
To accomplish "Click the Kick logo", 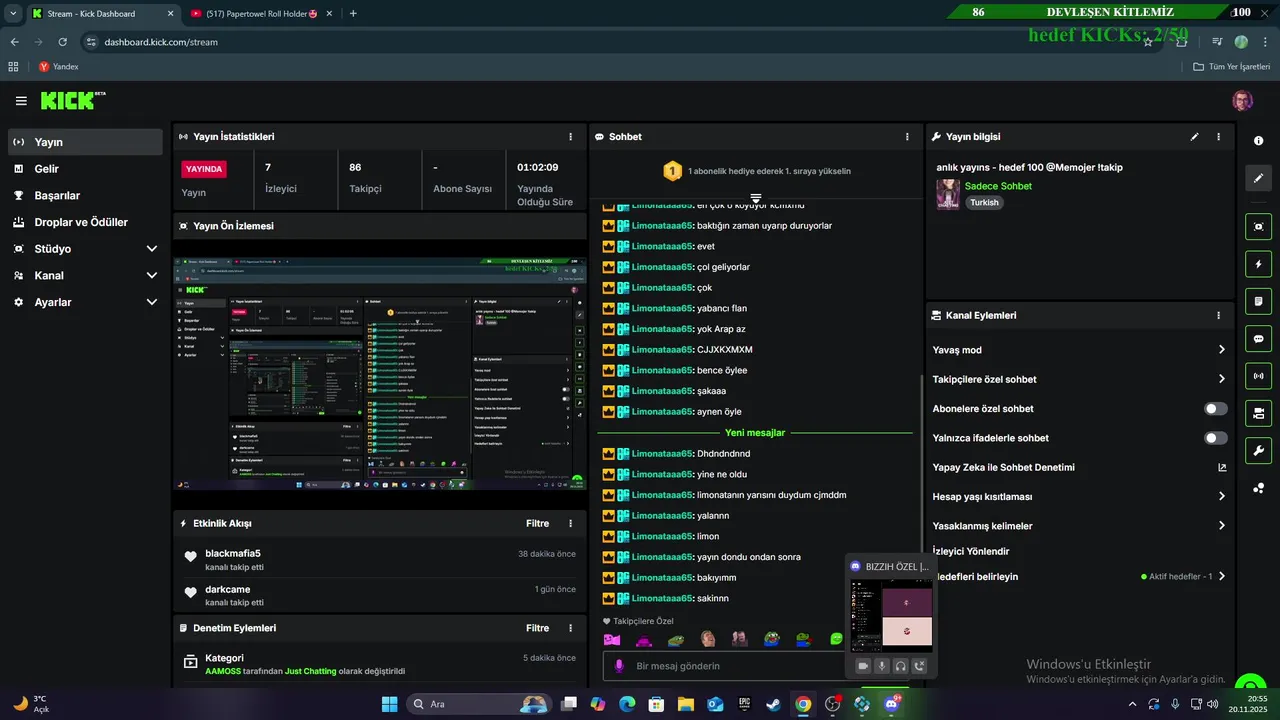I will [x=73, y=101].
